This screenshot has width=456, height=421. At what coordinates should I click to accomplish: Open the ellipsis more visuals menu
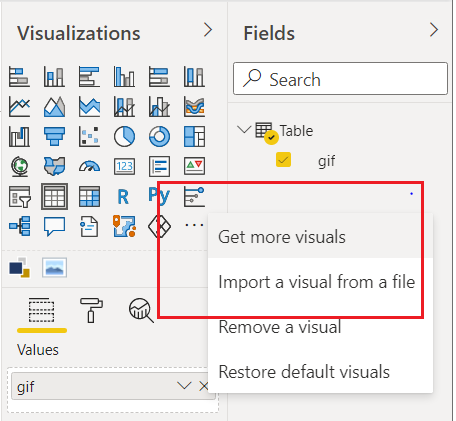coord(194,225)
